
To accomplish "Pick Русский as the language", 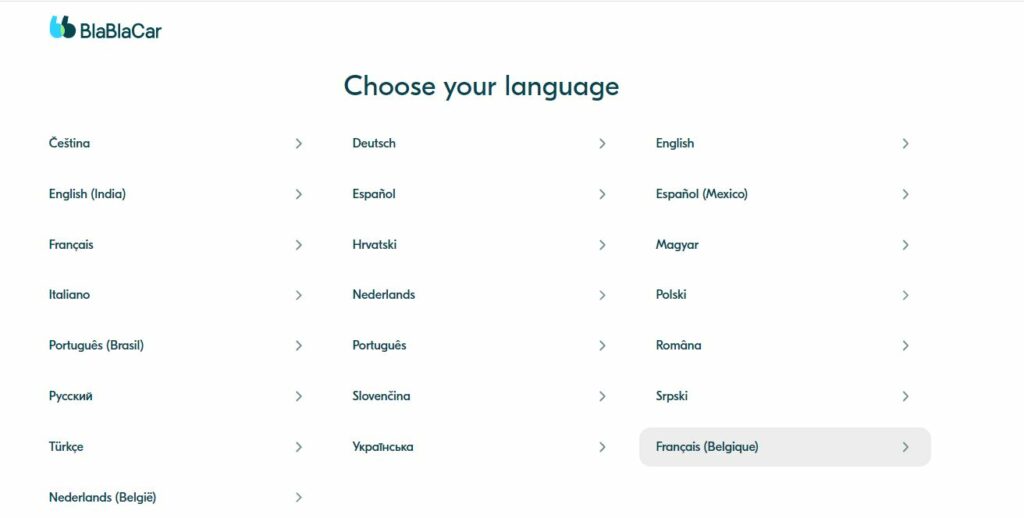I will [x=178, y=397].
